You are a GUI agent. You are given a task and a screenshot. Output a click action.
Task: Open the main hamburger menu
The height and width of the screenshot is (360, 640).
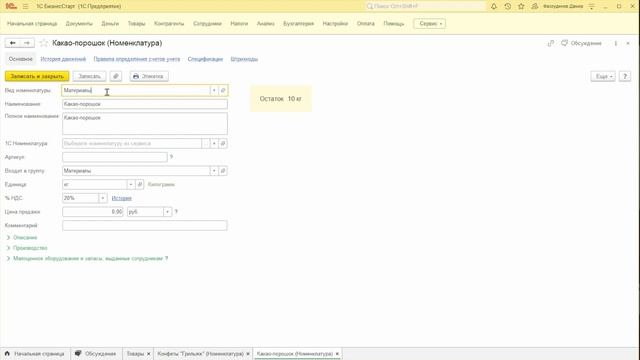25,7
